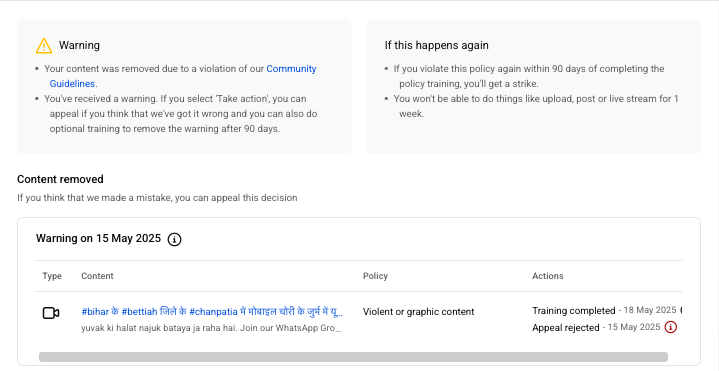Screen dimensions: 719x371
Task: Click 'Training completed' status text
Action: (574, 311)
